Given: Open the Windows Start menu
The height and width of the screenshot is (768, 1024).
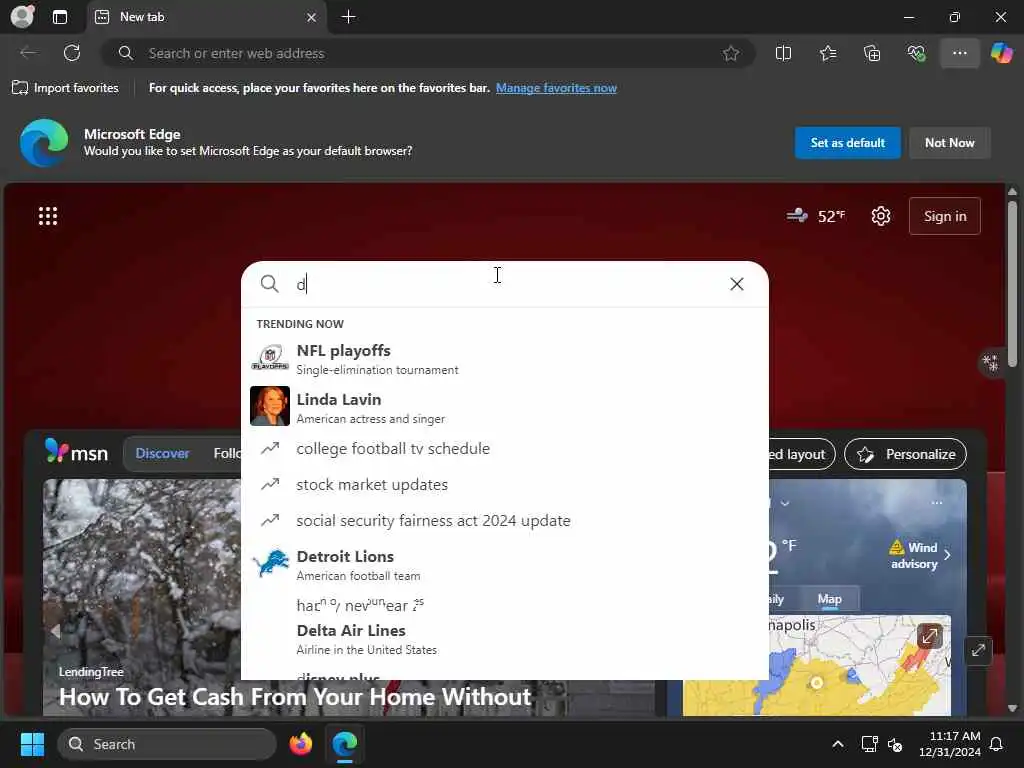Looking at the screenshot, I should coord(32,744).
